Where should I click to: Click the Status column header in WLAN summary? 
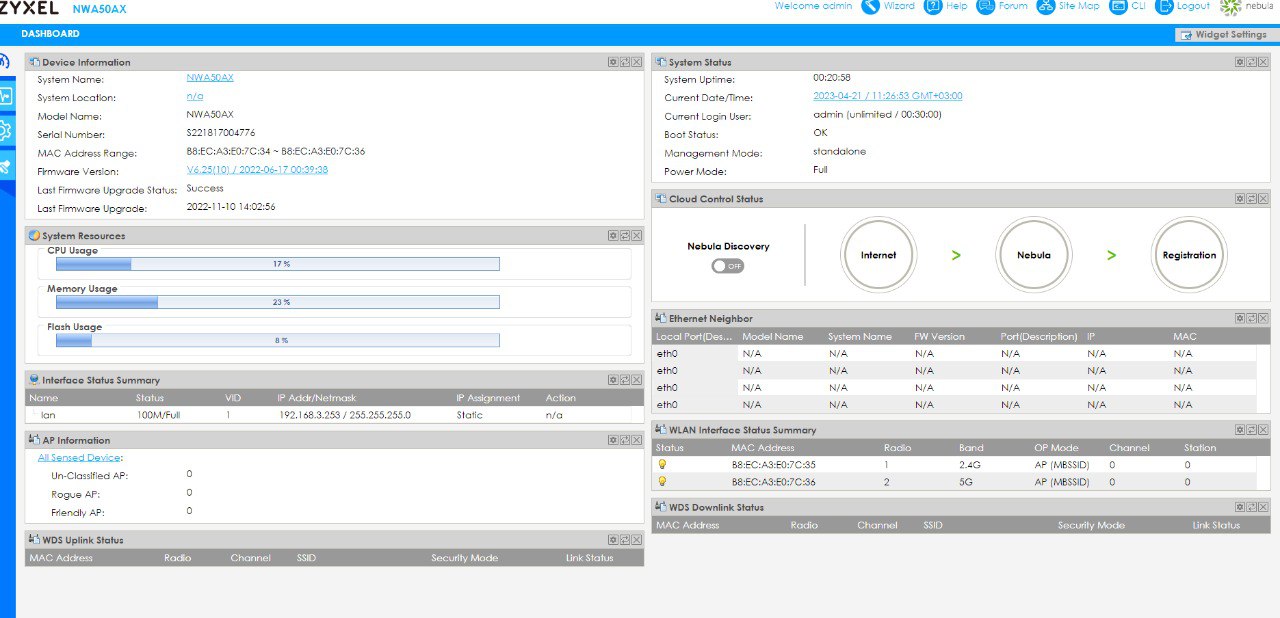pos(670,448)
